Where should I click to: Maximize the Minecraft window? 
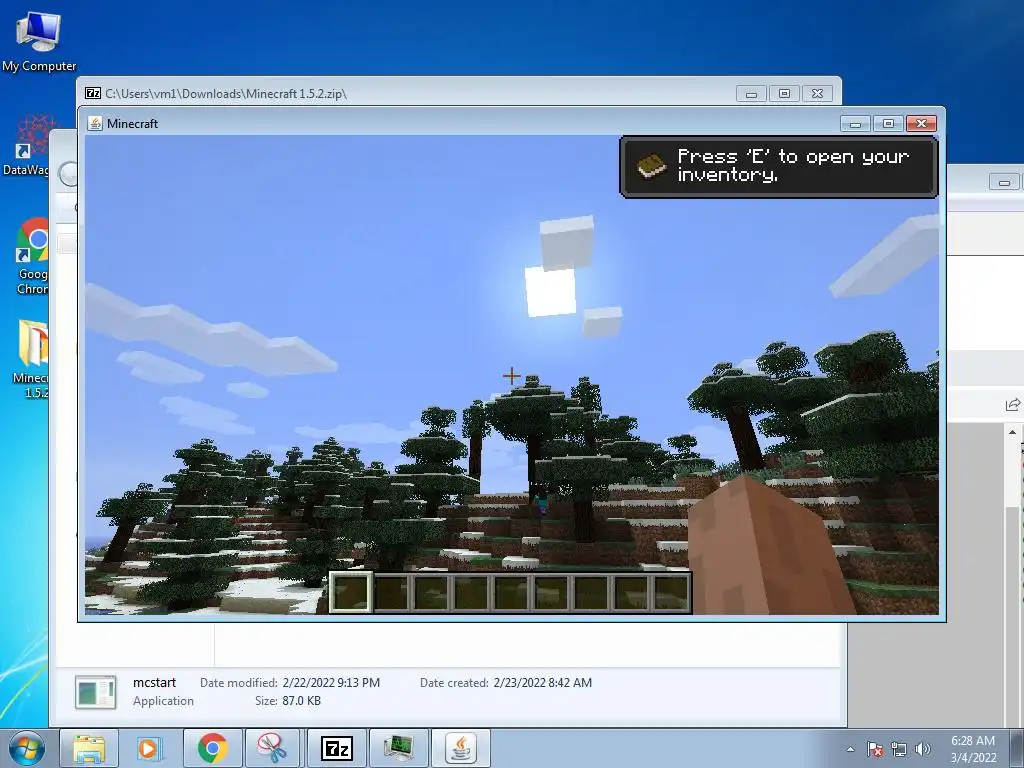click(888, 123)
